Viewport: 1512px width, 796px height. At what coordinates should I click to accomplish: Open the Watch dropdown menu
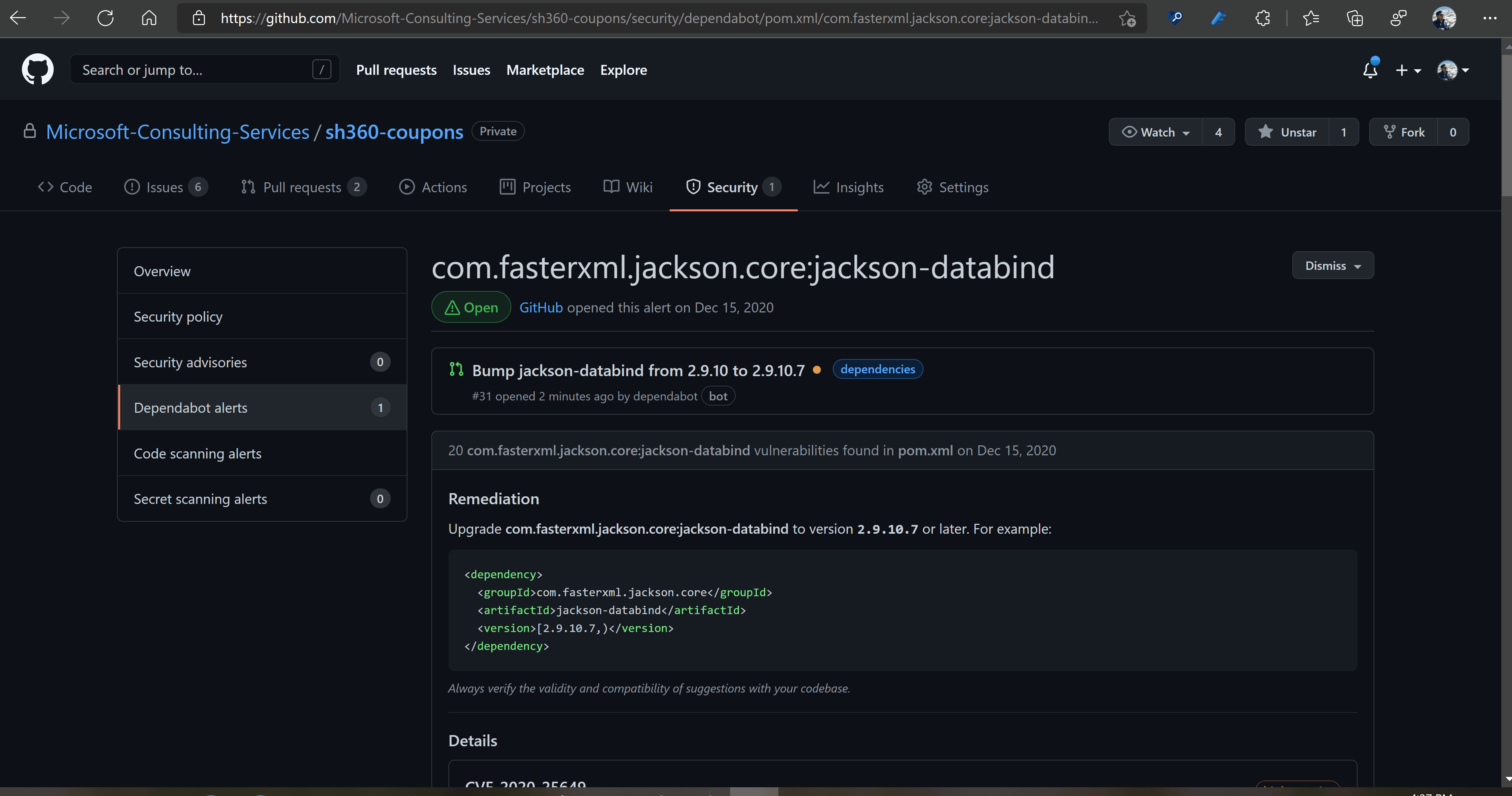point(1156,132)
